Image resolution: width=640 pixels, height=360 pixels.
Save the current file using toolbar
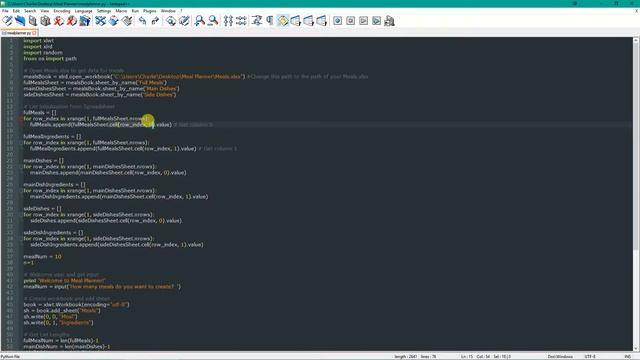pyautogui.click(x=33, y=20)
